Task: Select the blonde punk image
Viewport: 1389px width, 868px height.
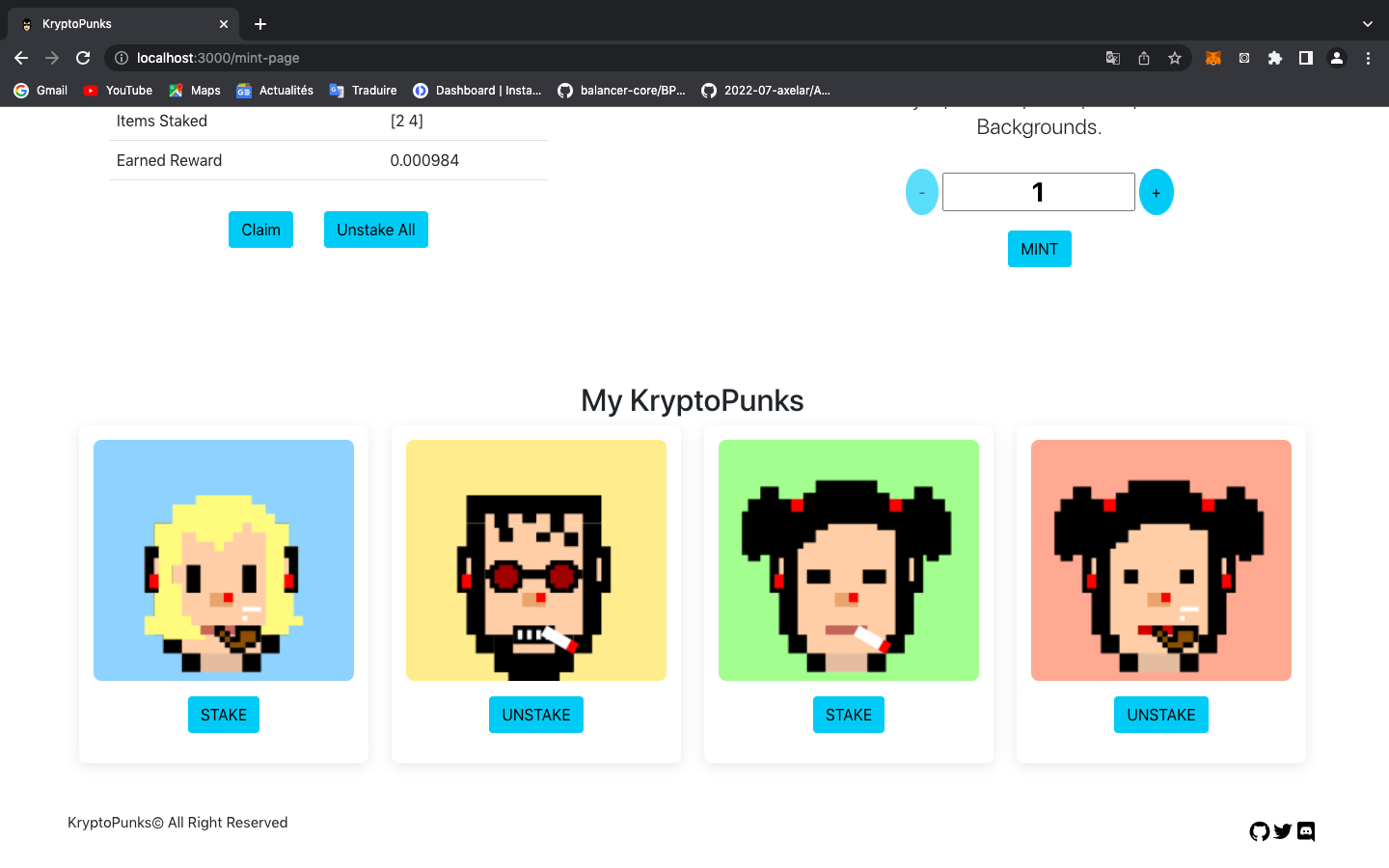Action: pos(224,560)
